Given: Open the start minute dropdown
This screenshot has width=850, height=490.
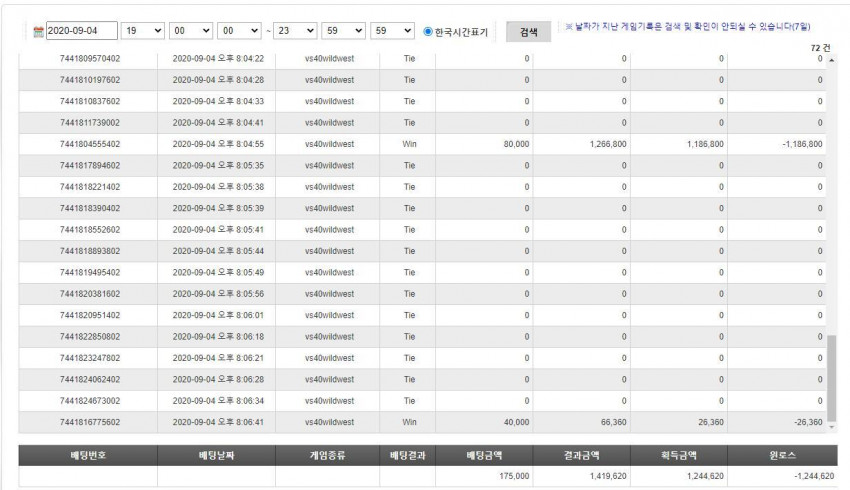Looking at the screenshot, I should pyautogui.click(x=191, y=31).
